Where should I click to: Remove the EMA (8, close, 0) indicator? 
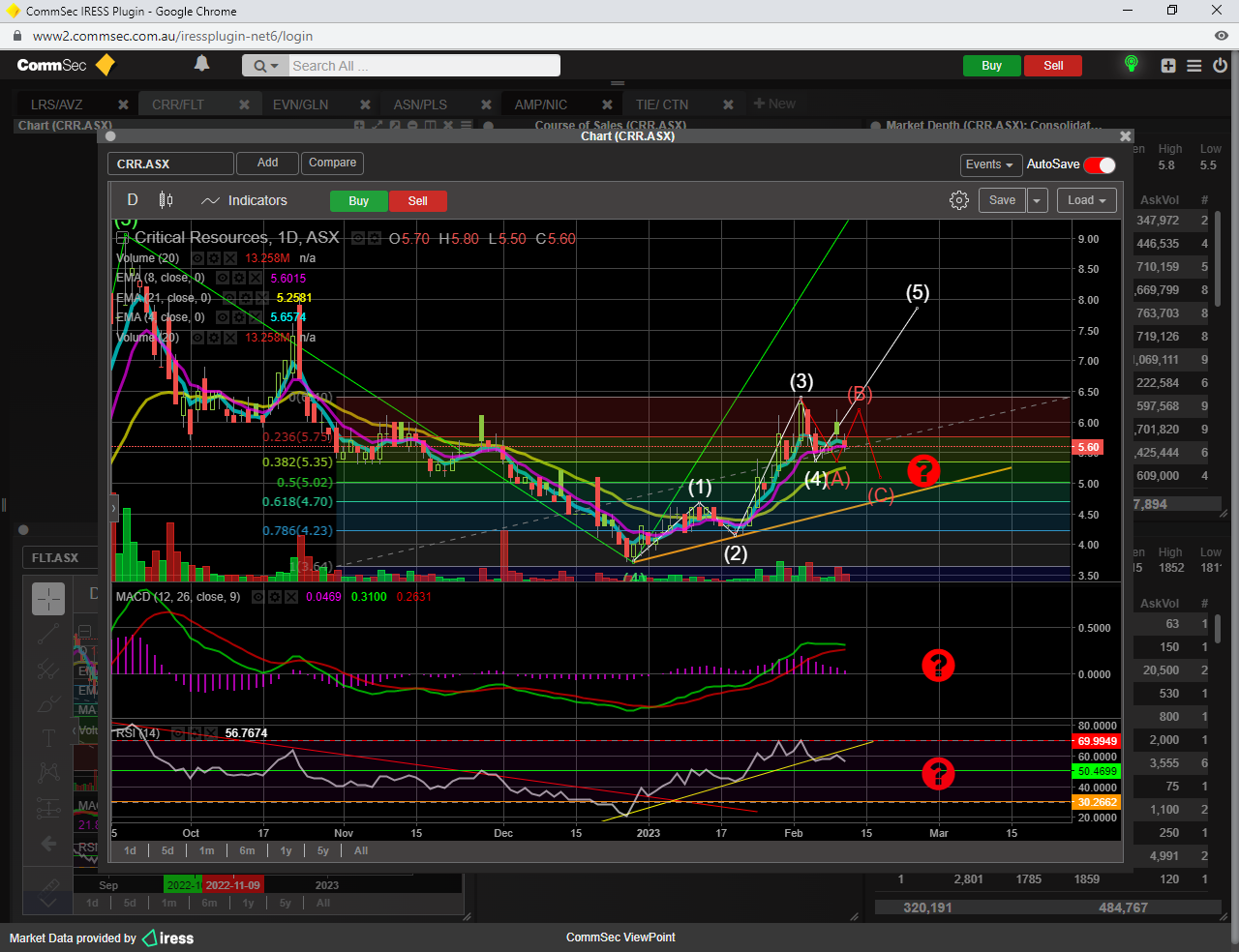click(x=255, y=278)
